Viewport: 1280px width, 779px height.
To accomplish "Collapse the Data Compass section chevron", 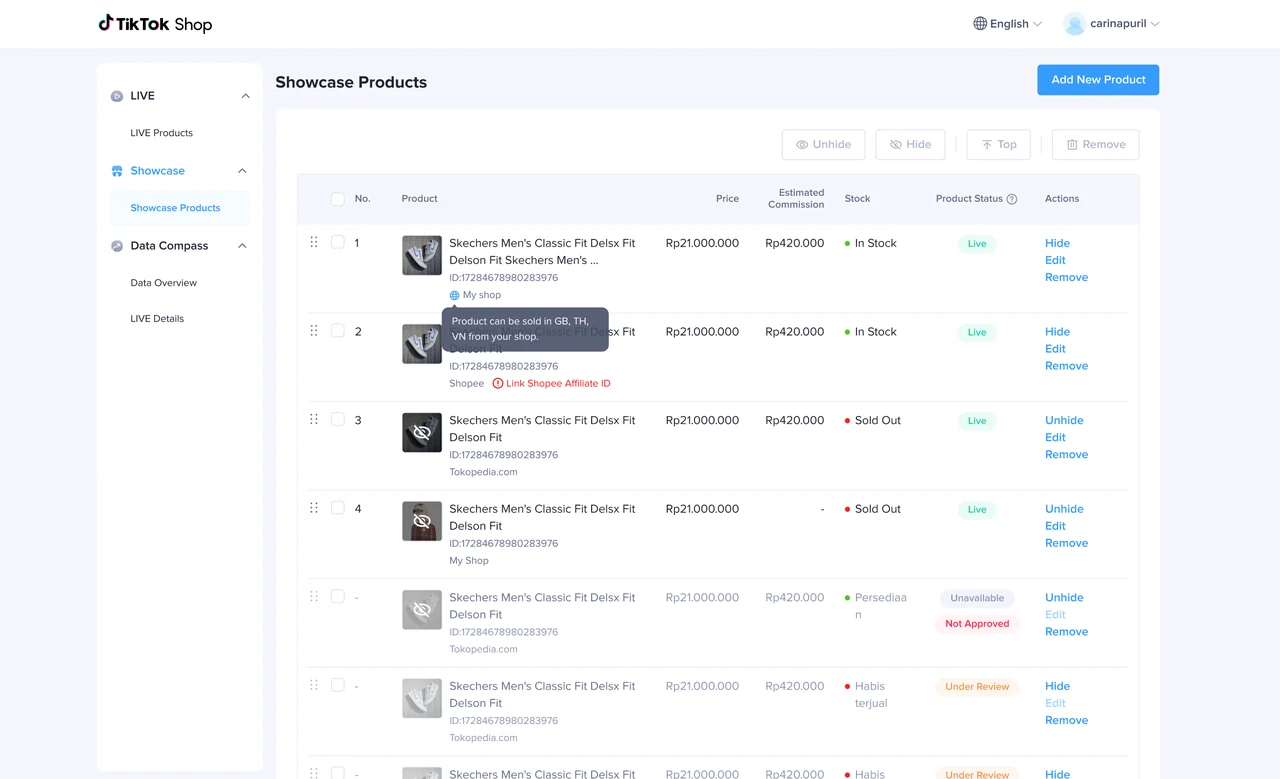I will point(243,246).
